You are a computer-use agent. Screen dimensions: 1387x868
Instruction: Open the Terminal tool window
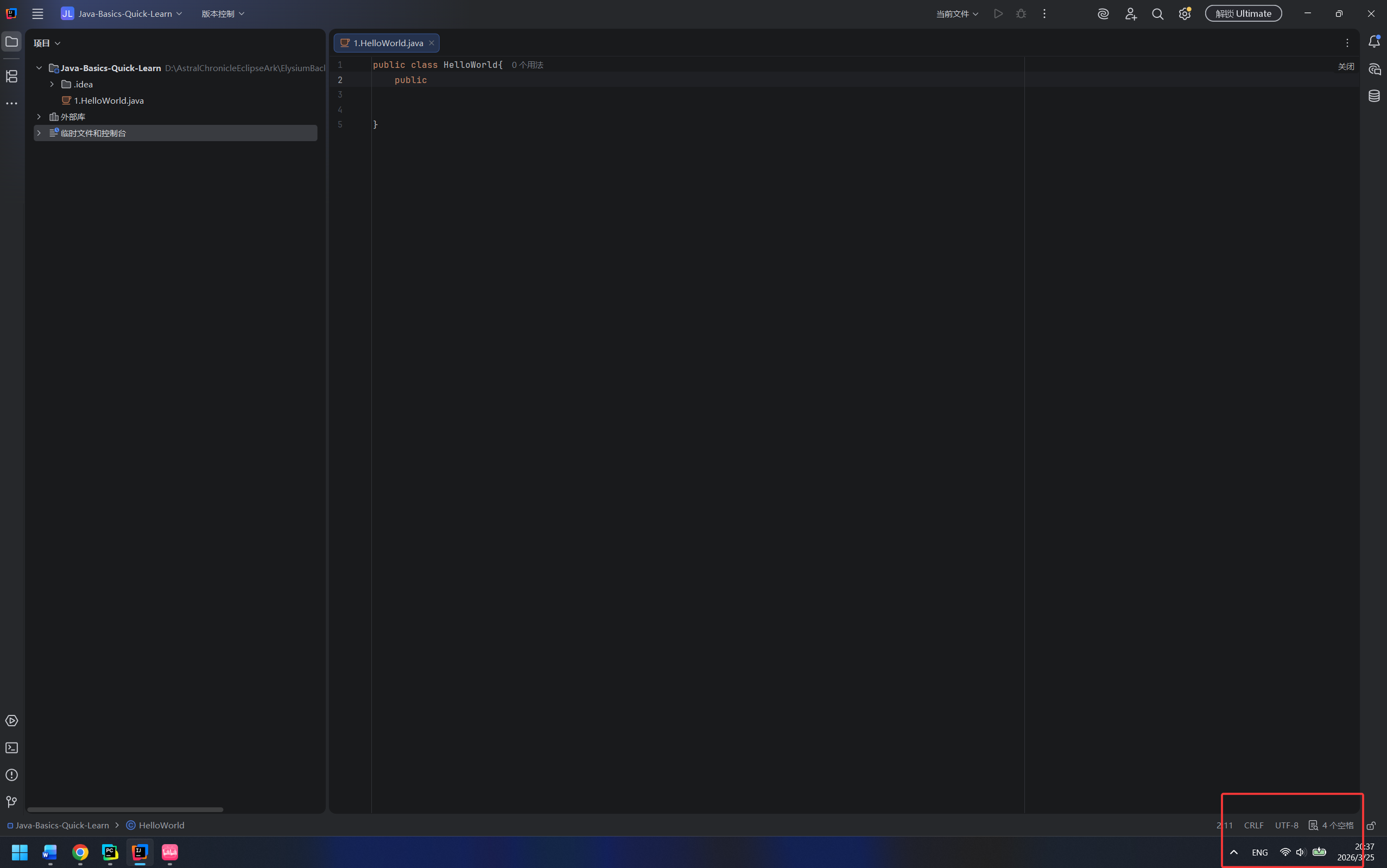coord(11,747)
